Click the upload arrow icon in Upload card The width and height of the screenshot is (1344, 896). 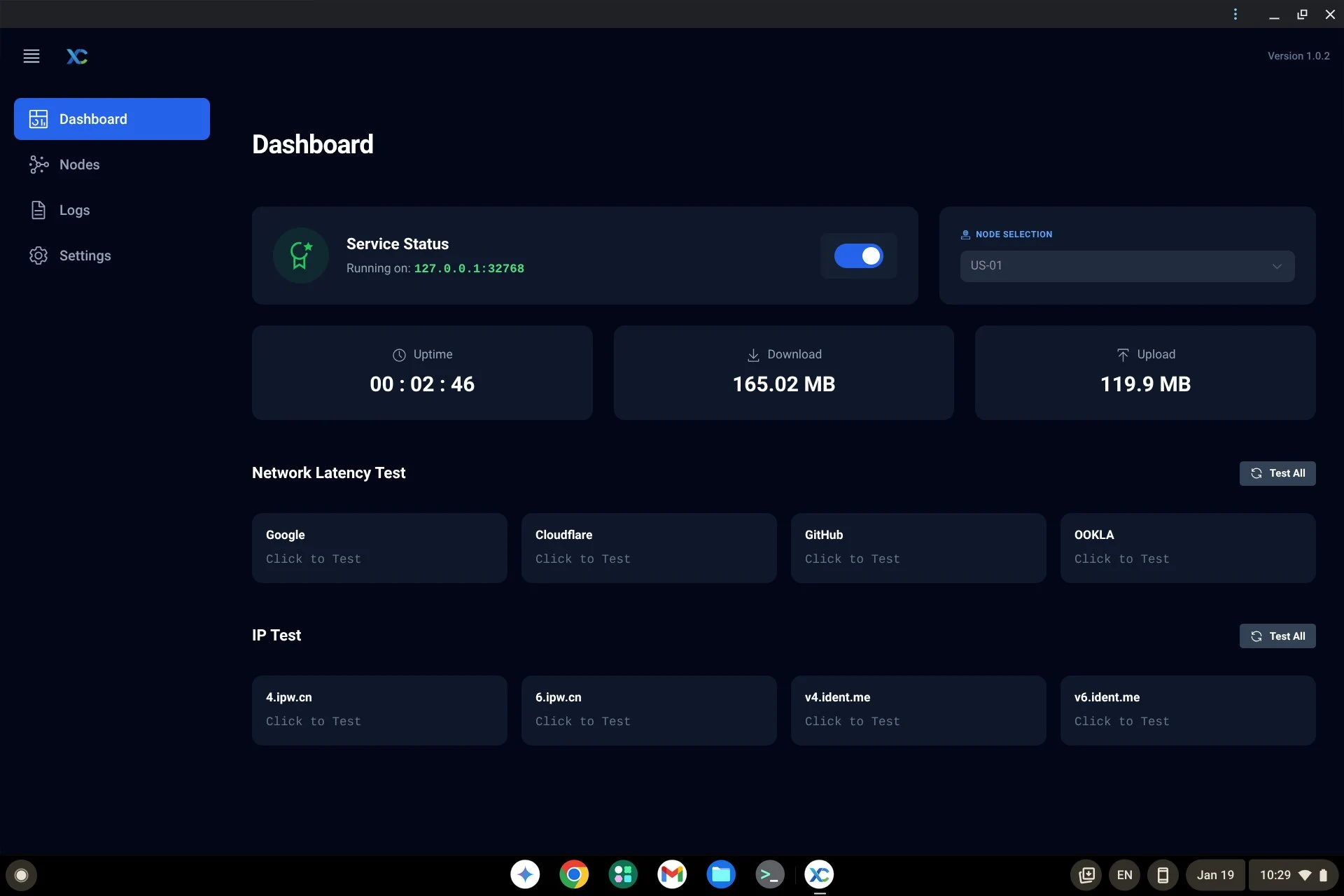tap(1123, 355)
